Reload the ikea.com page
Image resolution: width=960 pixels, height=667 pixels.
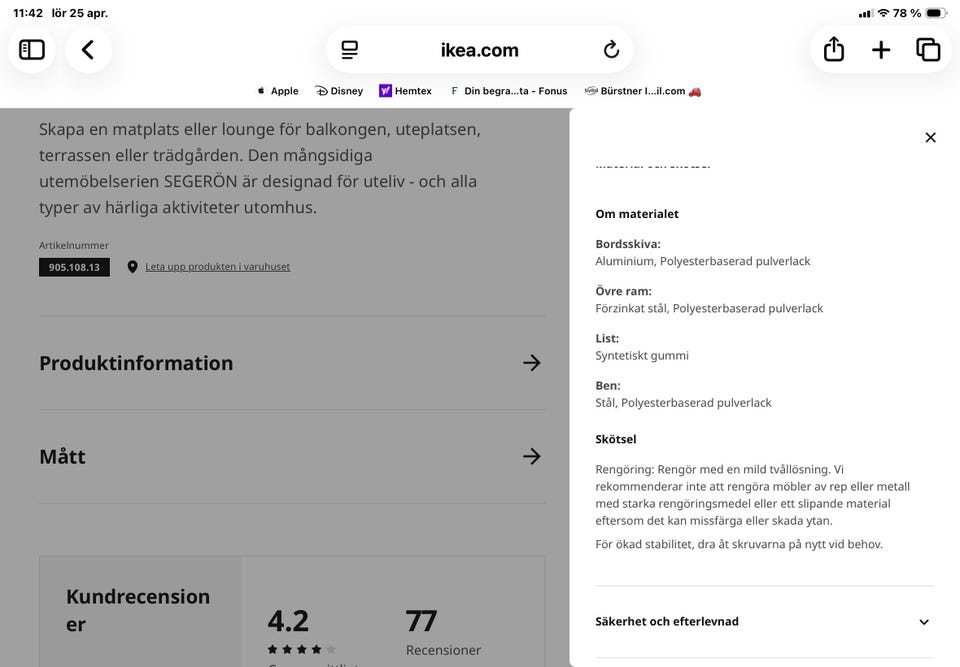pos(611,50)
